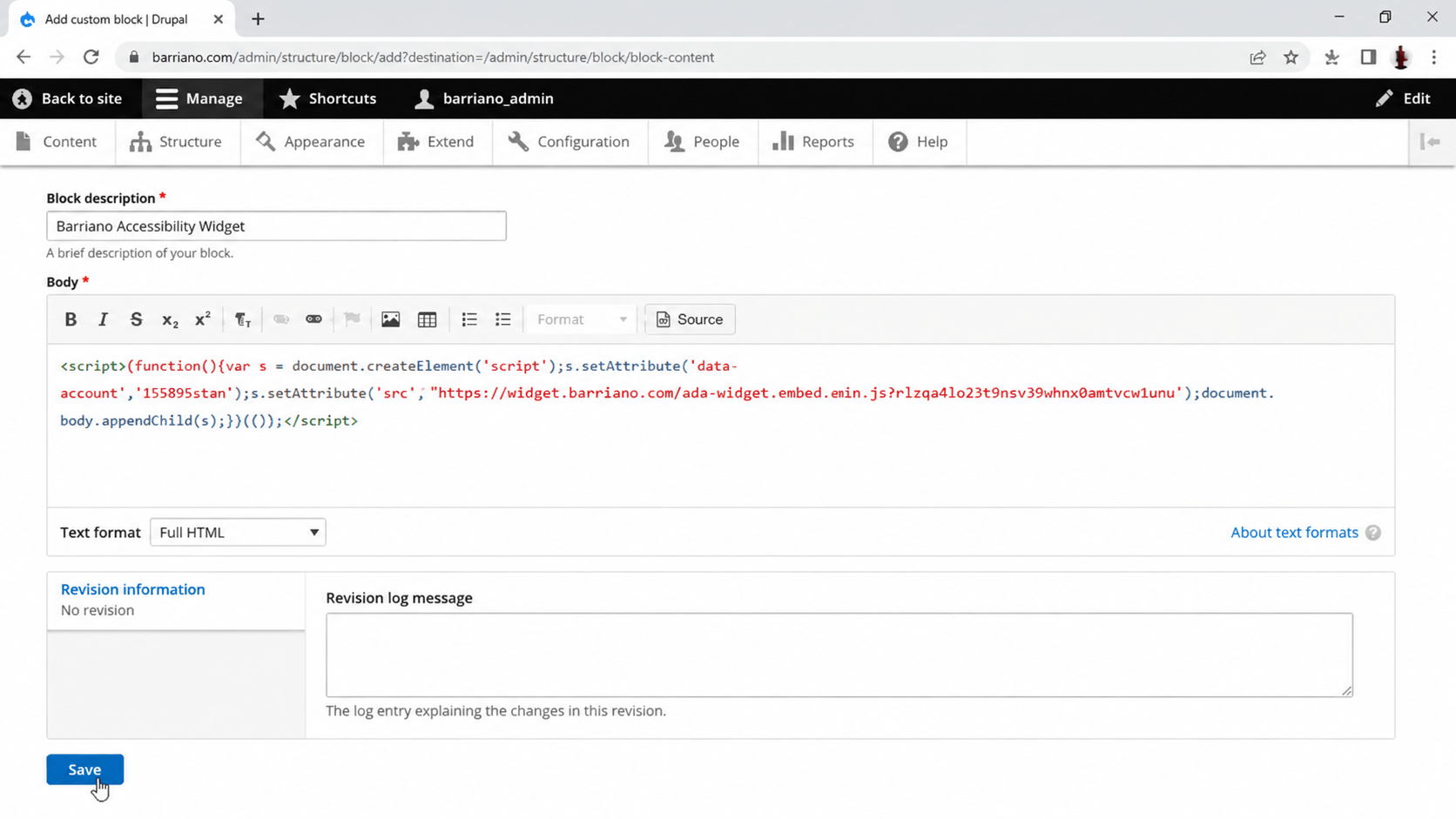Image resolution: width=1456 pixels, height=819 pixels.
Task: Open the Help admin menu
Action: pyautogui.click(x=919, y=142)
